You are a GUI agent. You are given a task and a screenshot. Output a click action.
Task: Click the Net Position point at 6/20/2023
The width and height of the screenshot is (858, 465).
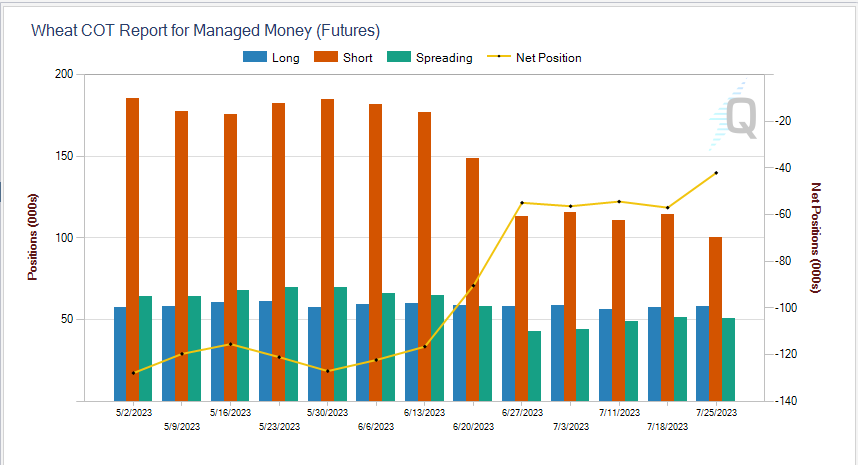point(473,286)
